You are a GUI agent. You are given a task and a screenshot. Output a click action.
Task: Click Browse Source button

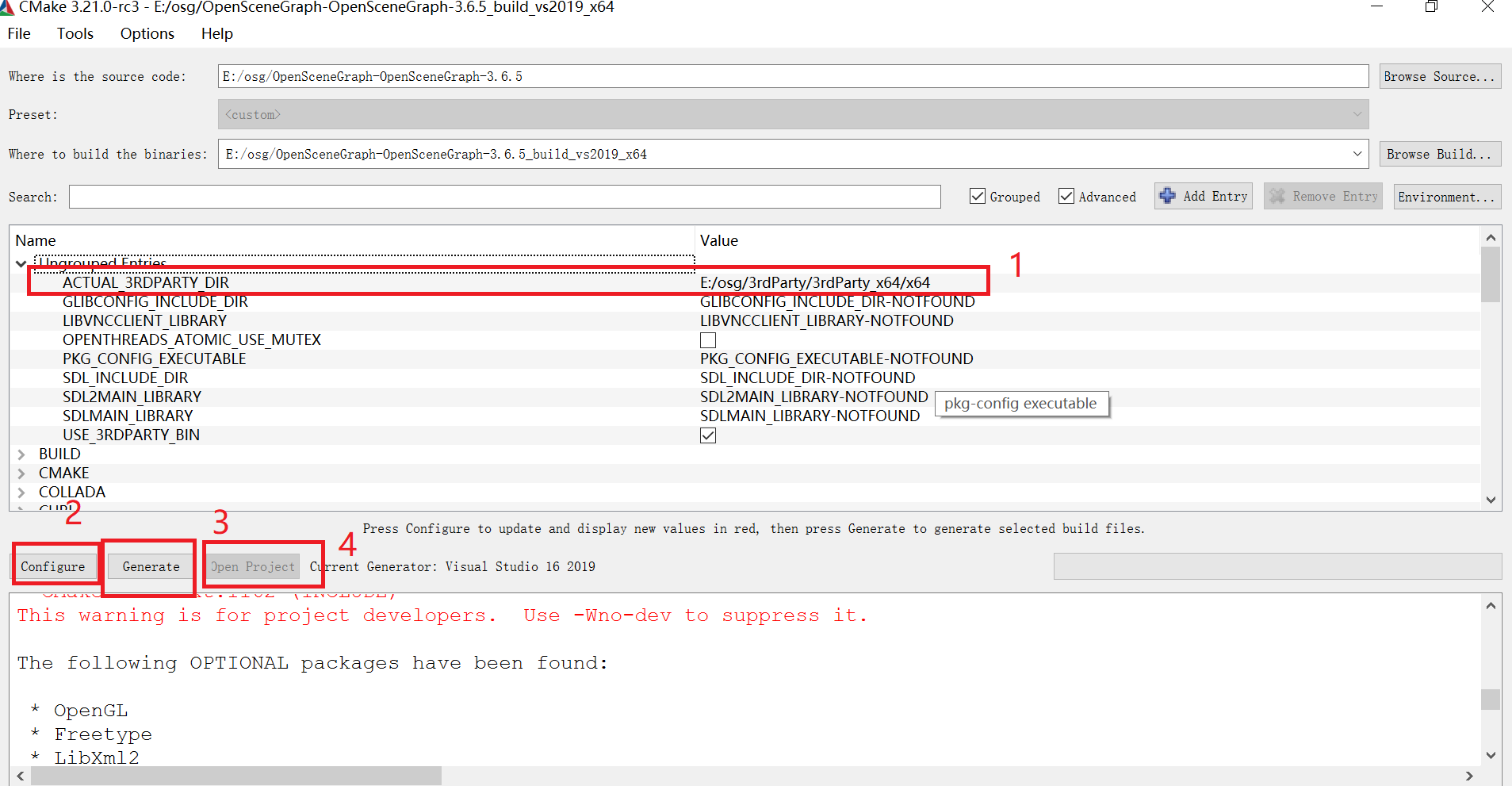click(x=1439, y=76)
